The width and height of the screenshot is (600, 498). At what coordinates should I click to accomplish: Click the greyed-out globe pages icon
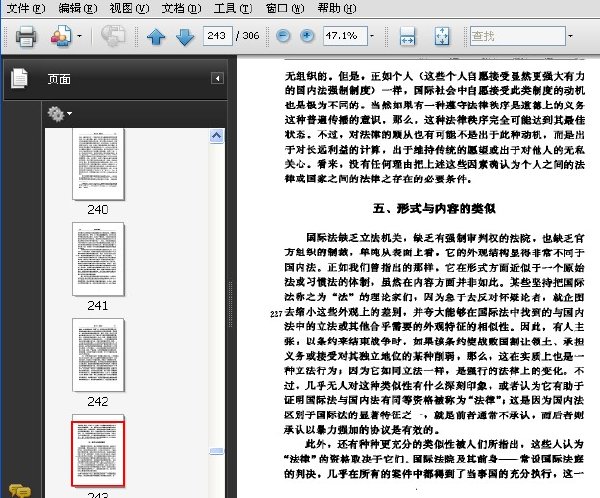tap(113, 36)
